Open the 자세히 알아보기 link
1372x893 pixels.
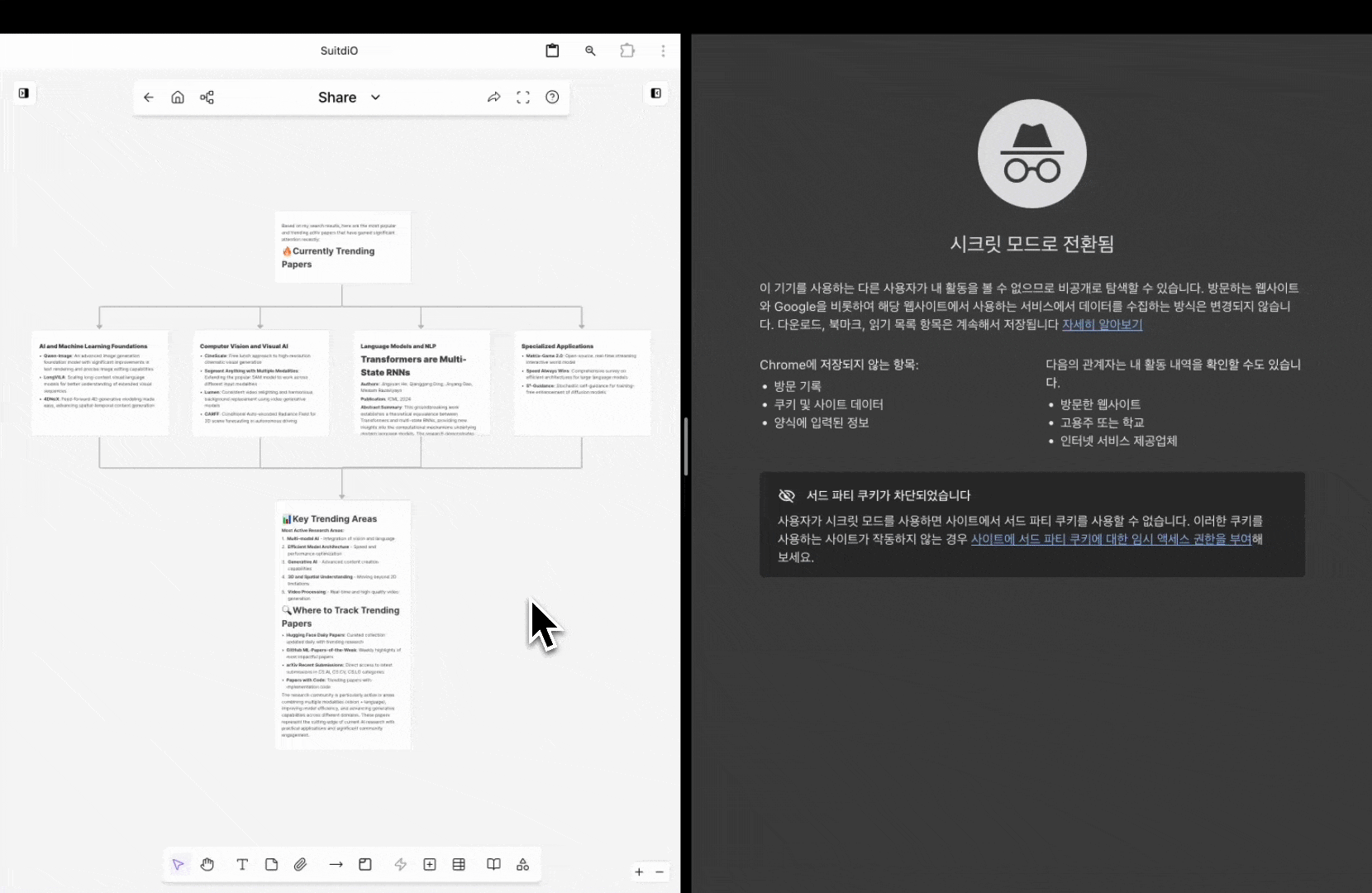(x=1102, y=325)
